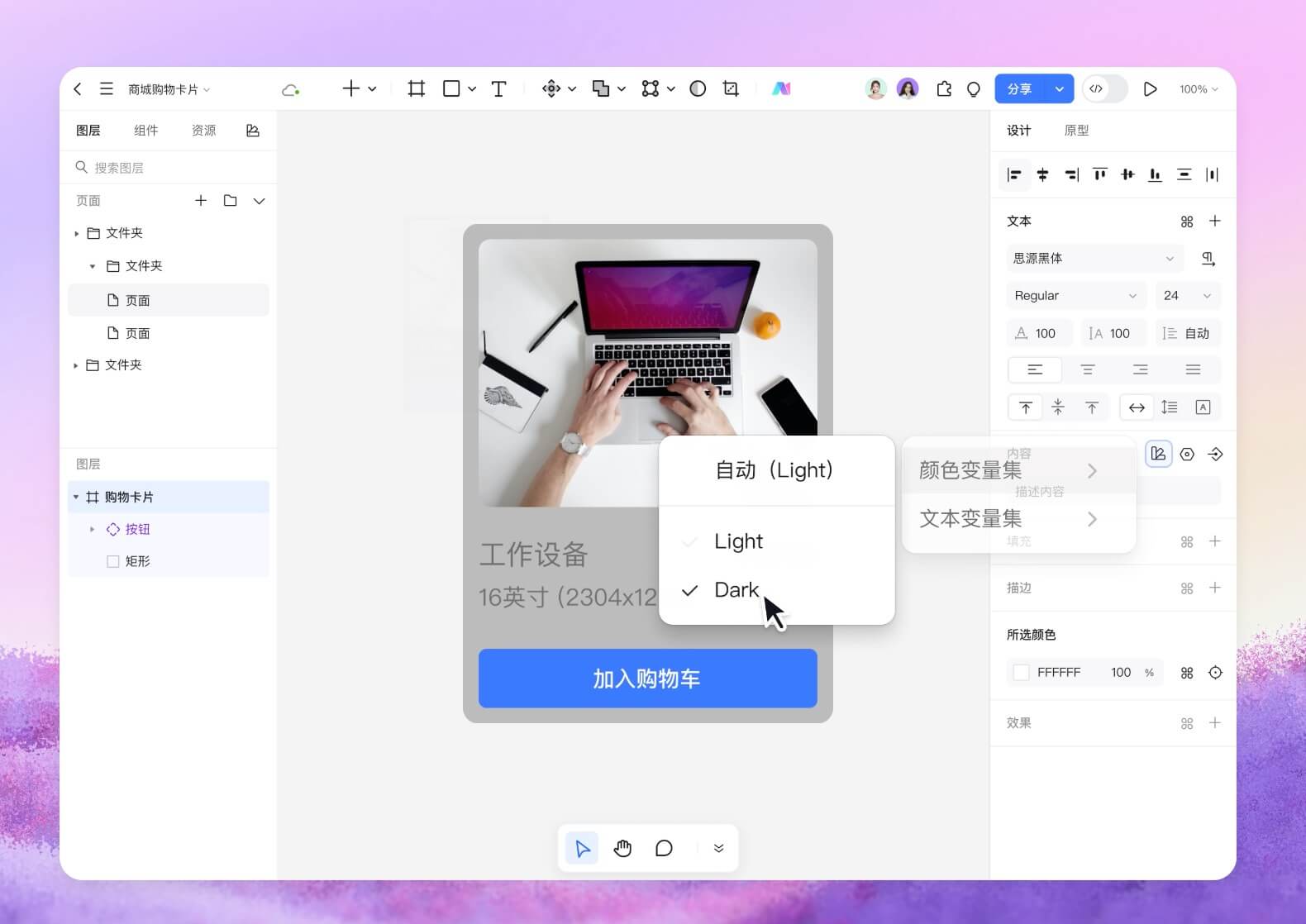Choose the checked Dark mode option
1306x924 pixels.
[777, 590]
